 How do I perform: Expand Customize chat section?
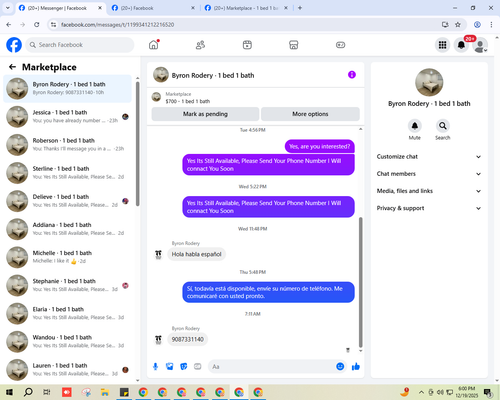[x=429, y=157]
